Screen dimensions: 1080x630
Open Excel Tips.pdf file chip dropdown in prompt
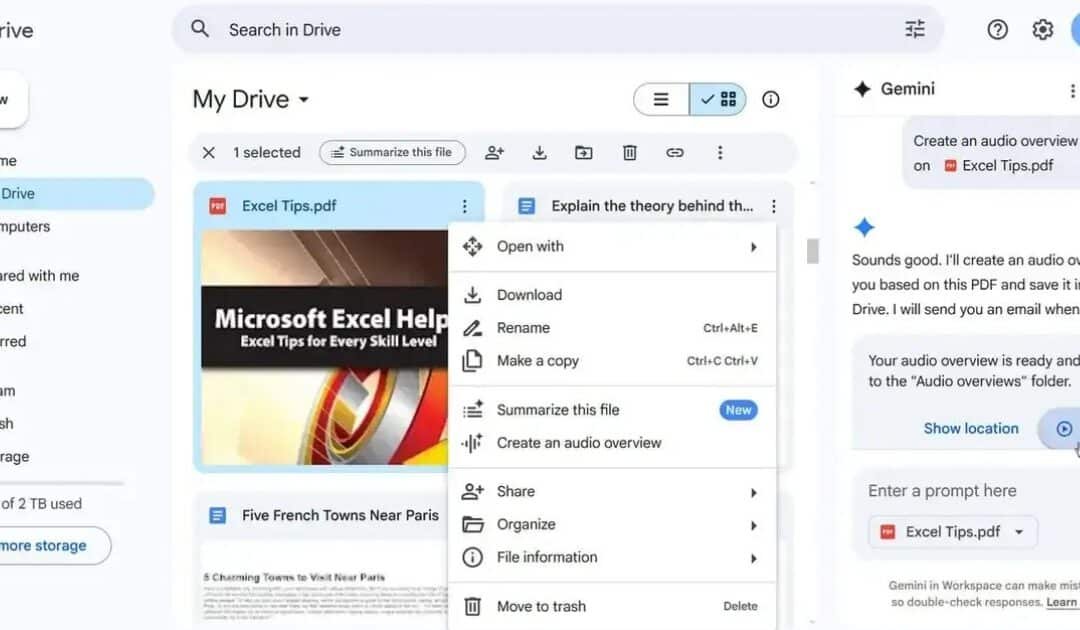point(1019,532)
